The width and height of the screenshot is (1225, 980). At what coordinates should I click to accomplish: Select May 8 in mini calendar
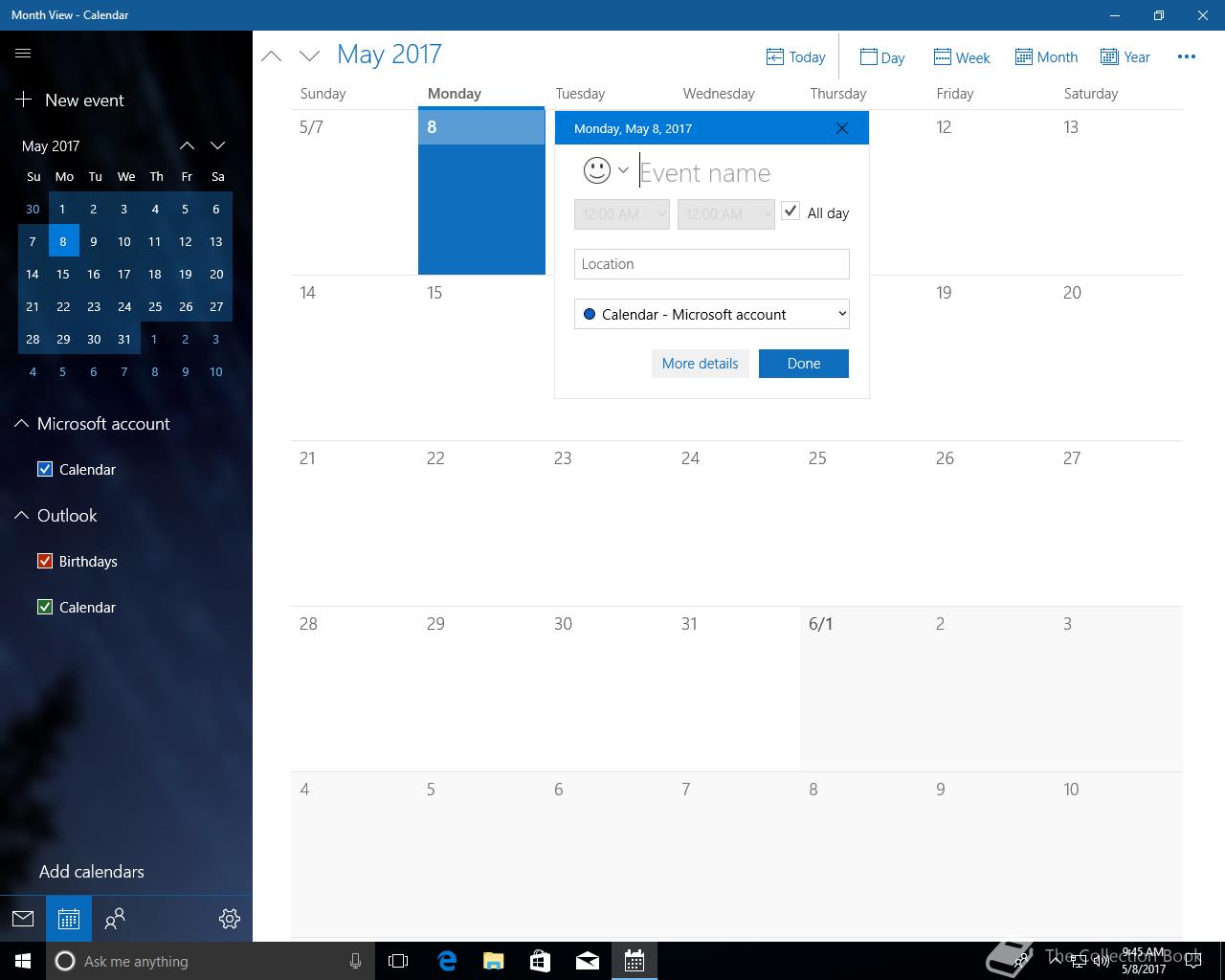63,241
